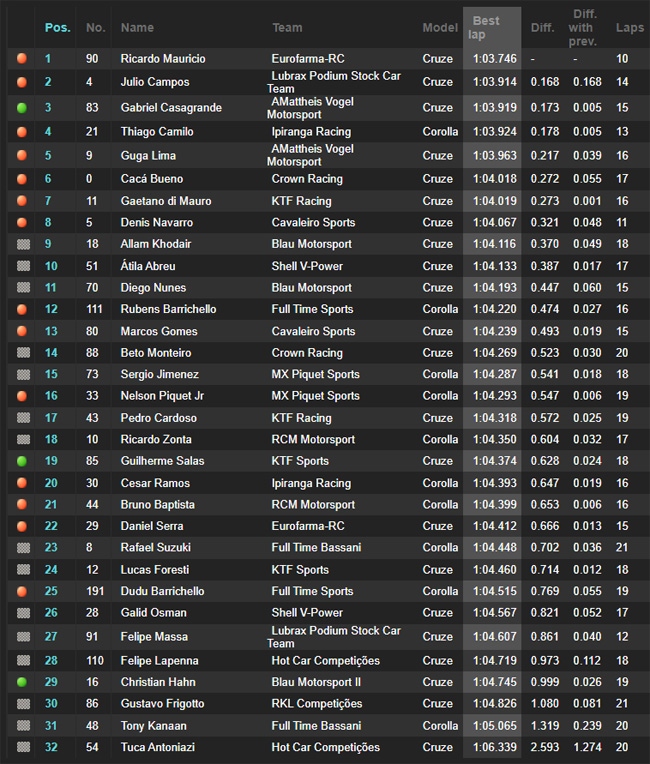Click best lap time 1:03.746
Viewport: 650px width, 764px height.
(x=495, y=59)
